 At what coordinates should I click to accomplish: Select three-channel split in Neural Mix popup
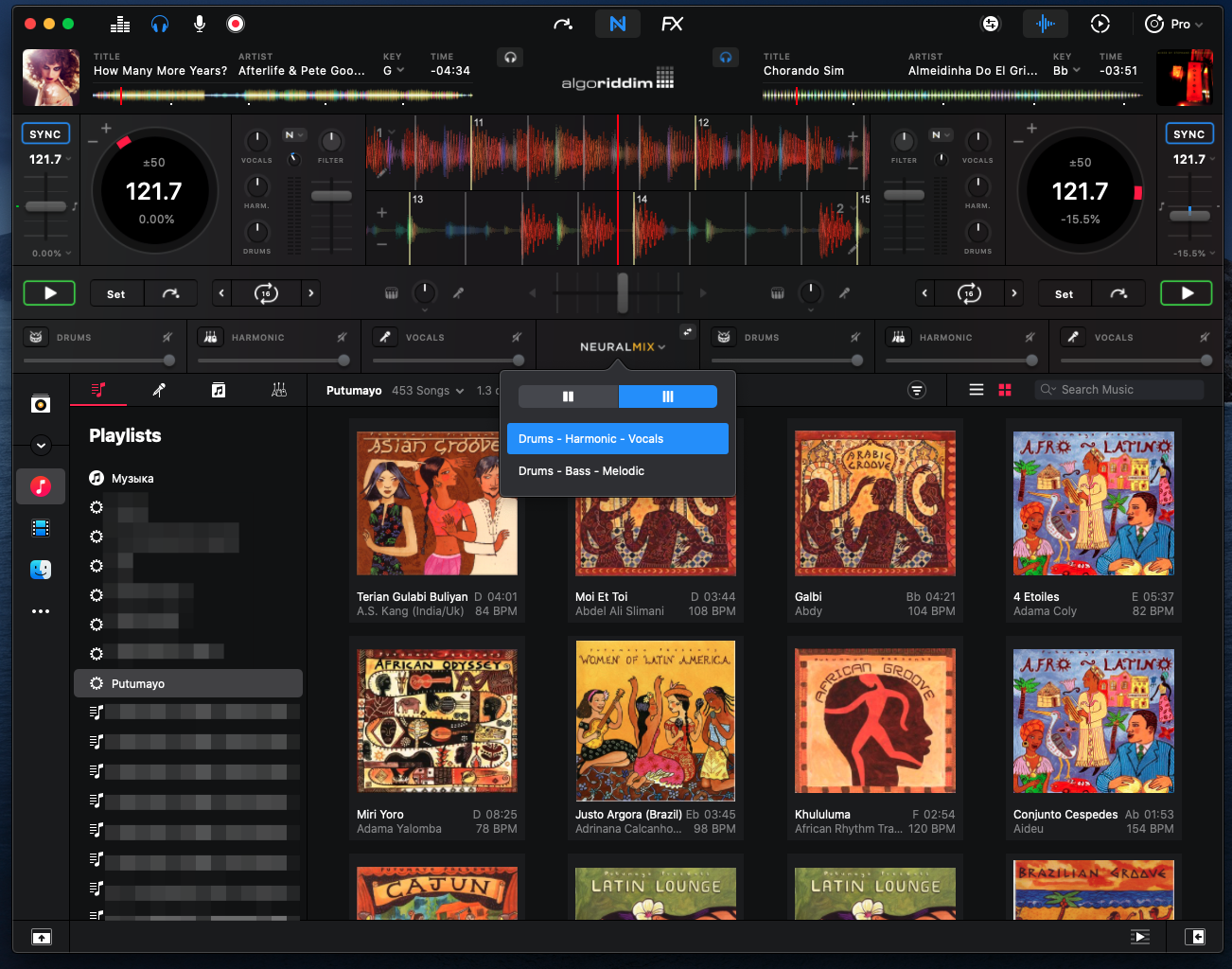[x=668, y=396]
